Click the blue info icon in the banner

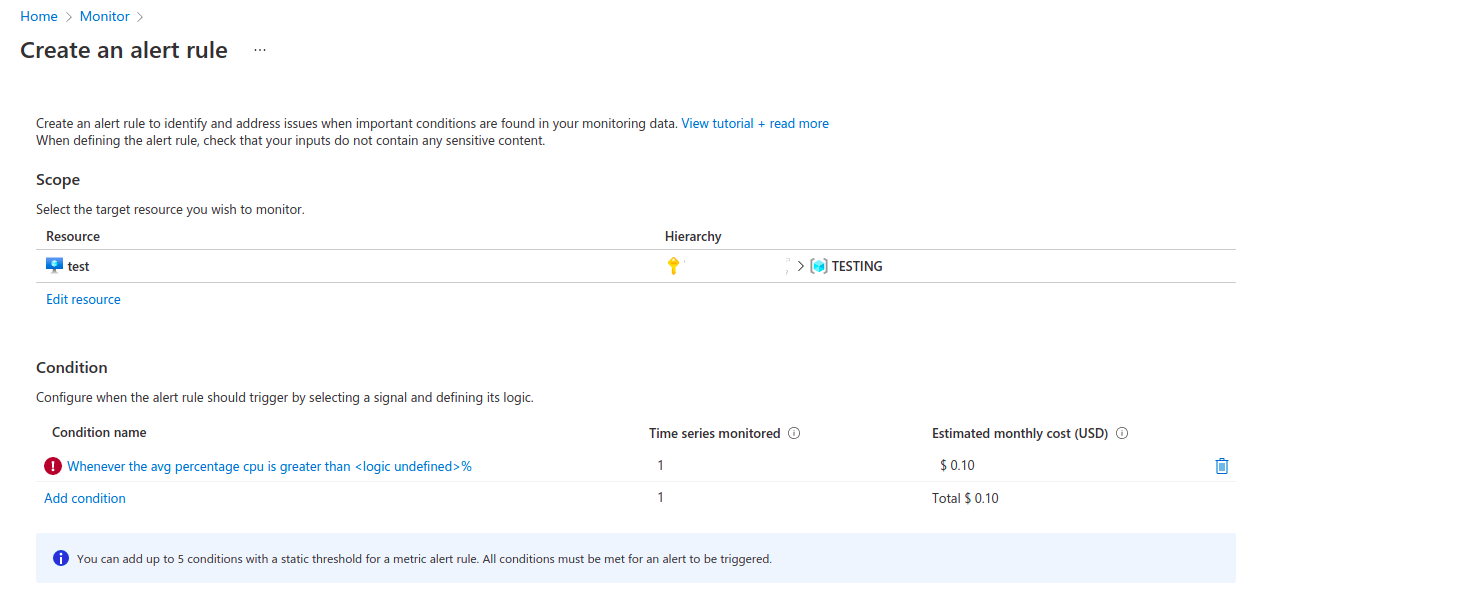(61, 558)
